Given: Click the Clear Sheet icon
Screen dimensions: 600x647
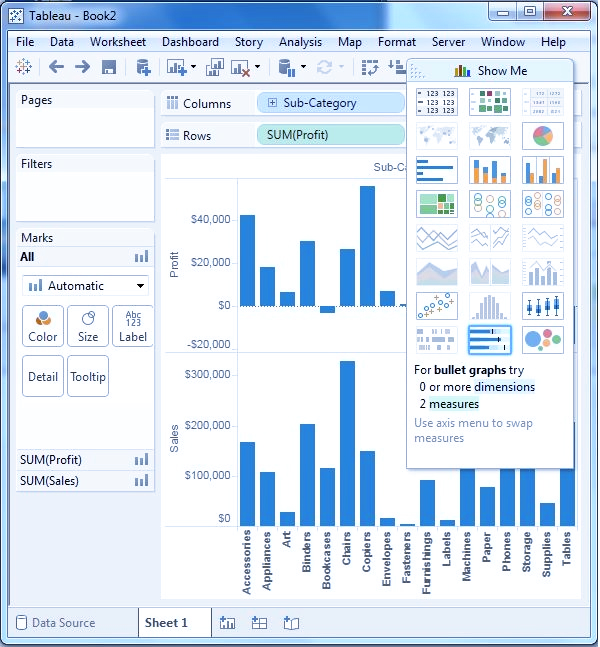Looking at the screenshot, I should click(x=241, y=68).
